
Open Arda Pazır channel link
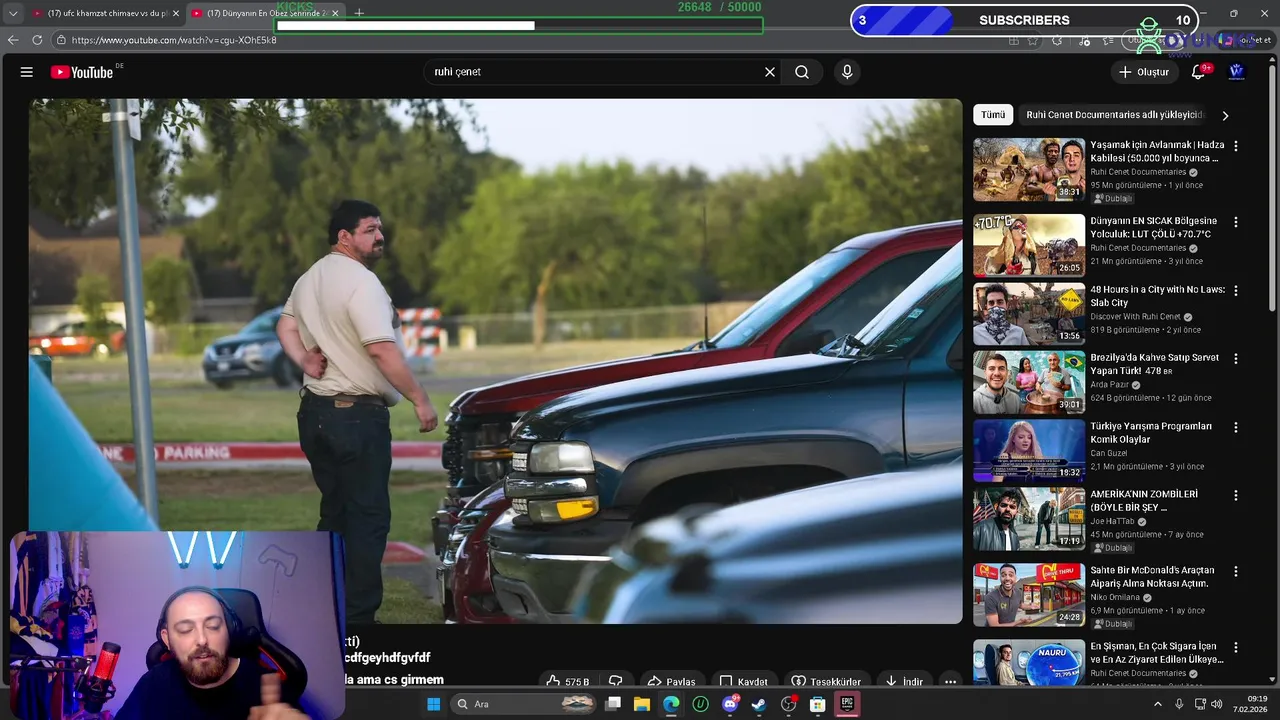pos(1110,384)
